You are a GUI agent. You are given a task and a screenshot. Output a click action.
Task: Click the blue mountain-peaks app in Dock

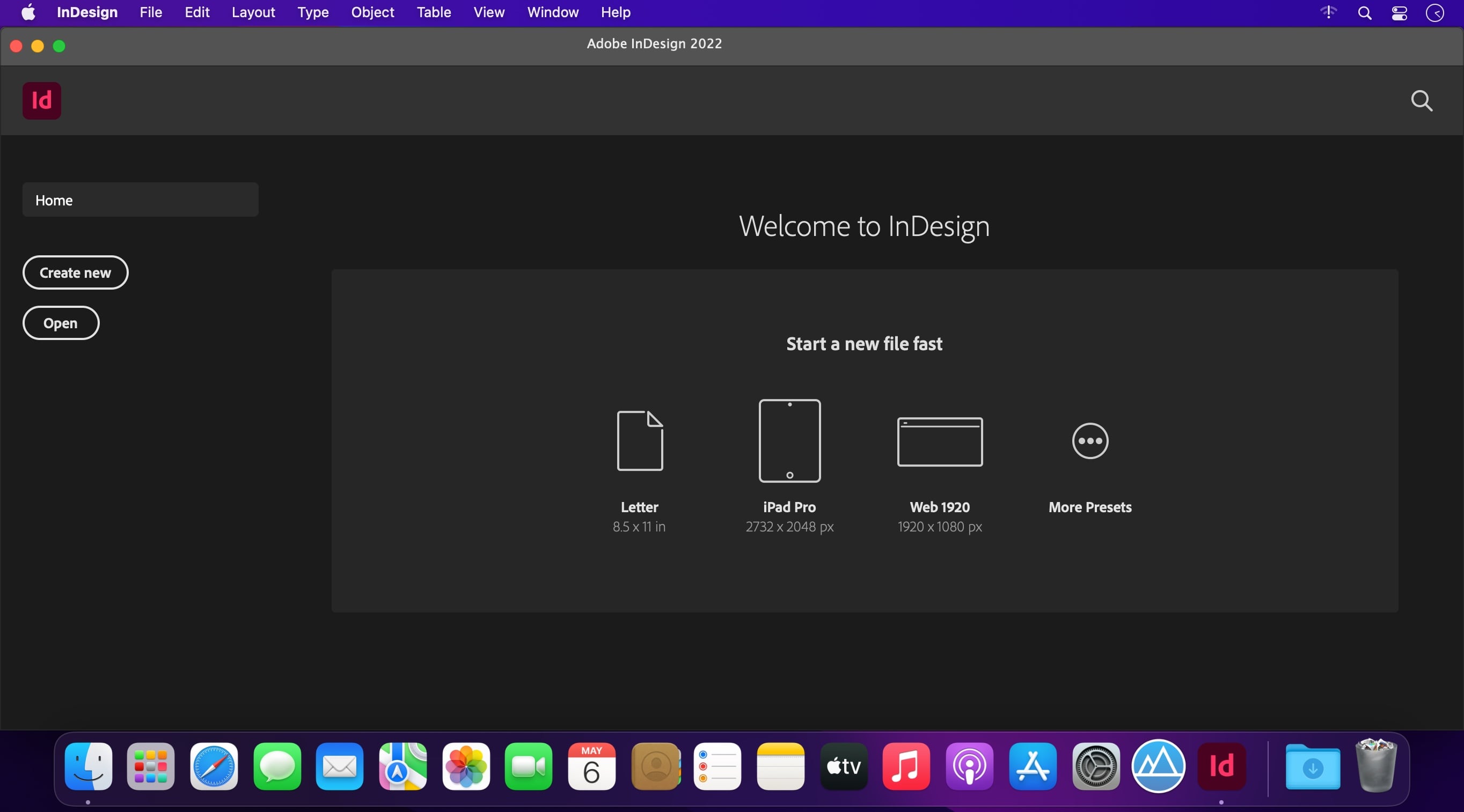[x=1158, y=766]
